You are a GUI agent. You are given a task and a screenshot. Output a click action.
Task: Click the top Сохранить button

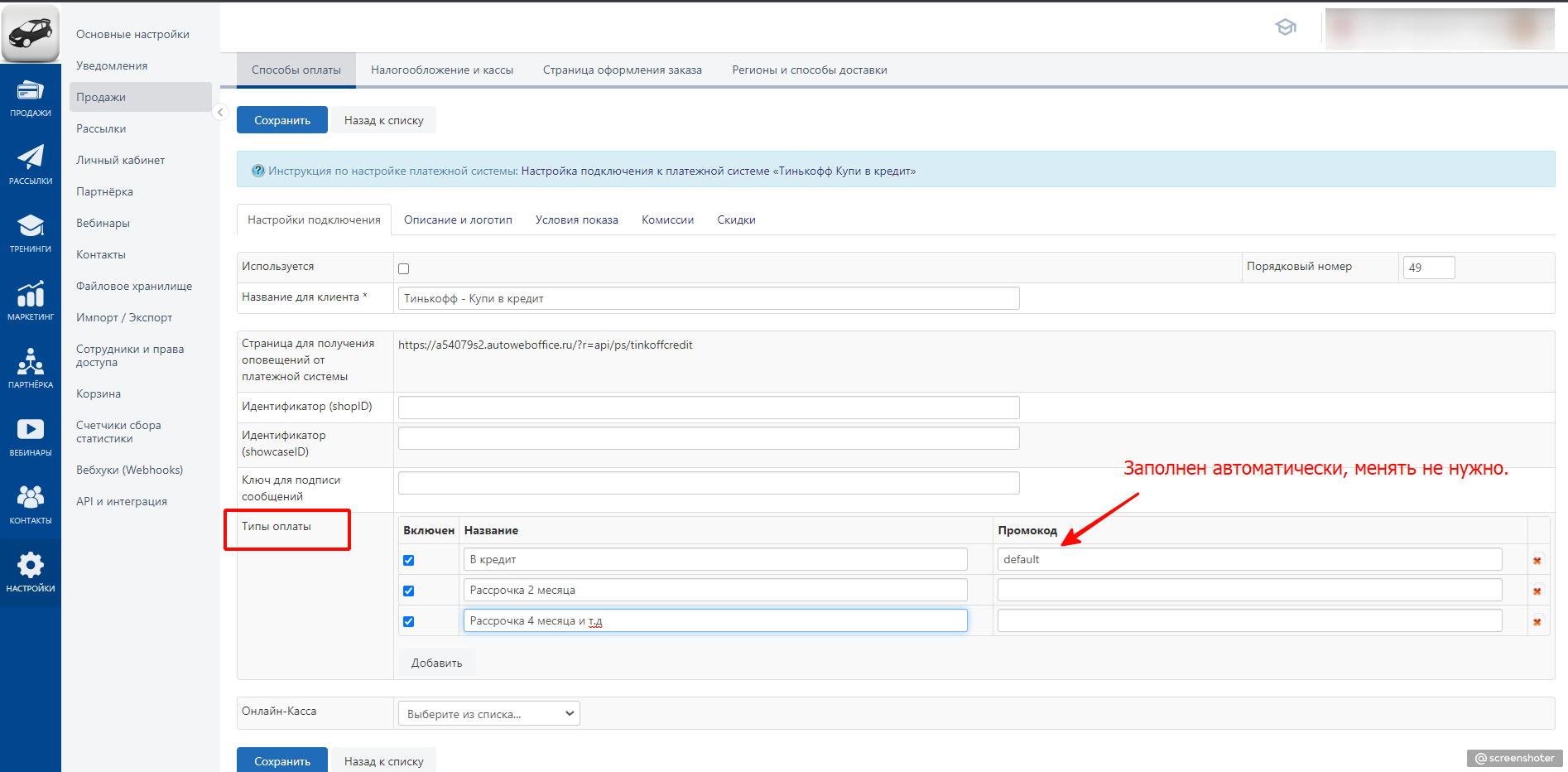click(281, 120)
